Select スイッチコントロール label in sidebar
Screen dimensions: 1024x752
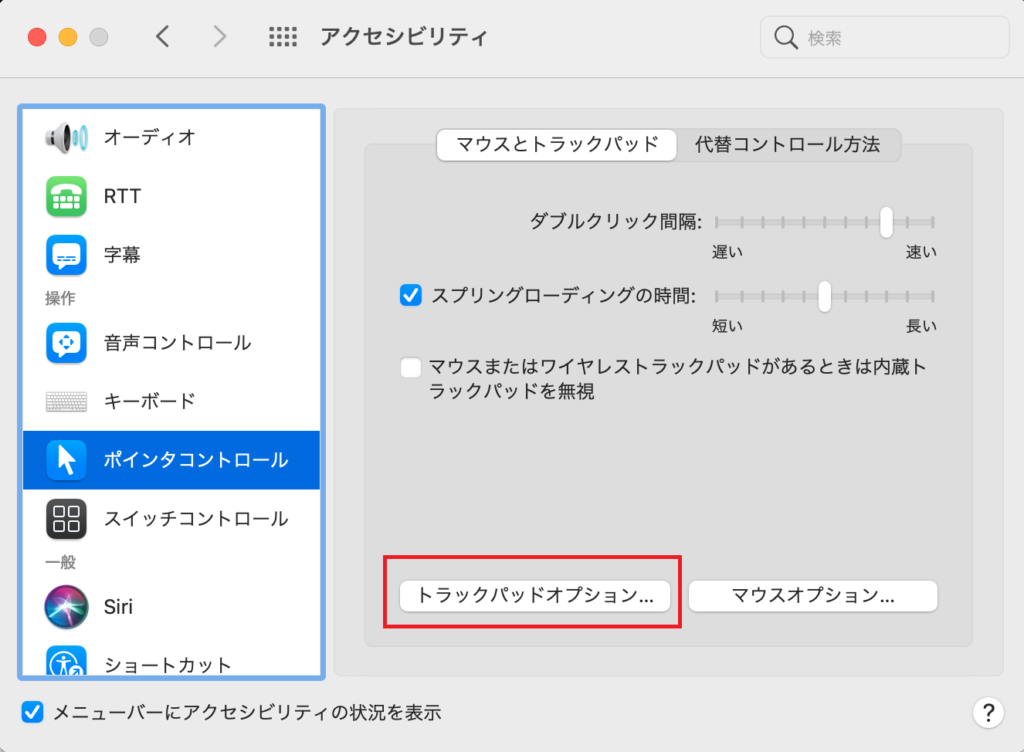196,519
